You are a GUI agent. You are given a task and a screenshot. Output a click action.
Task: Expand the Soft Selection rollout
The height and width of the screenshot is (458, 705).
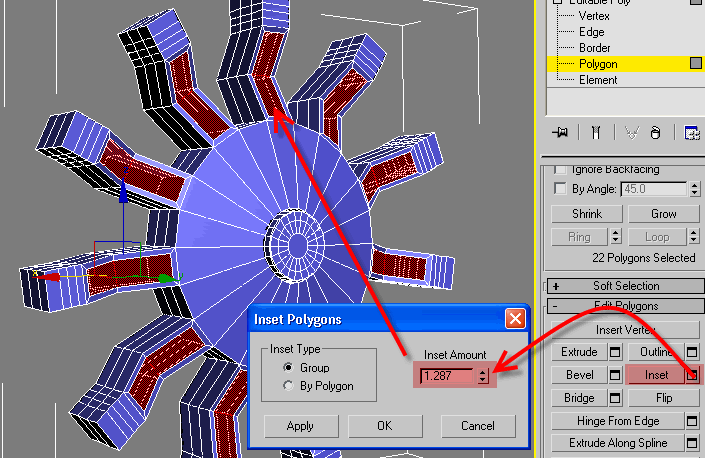[x=625, y=286]
